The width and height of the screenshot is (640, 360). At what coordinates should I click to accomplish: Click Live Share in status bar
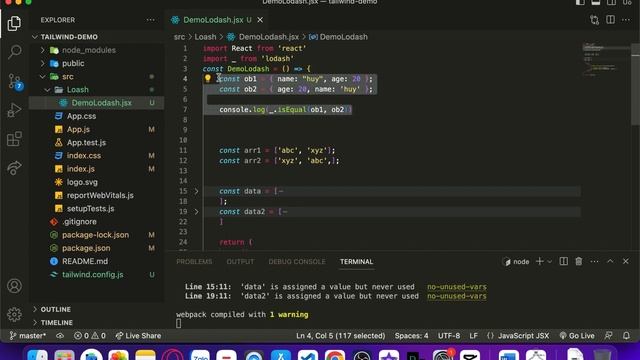(x=138, y=336)
